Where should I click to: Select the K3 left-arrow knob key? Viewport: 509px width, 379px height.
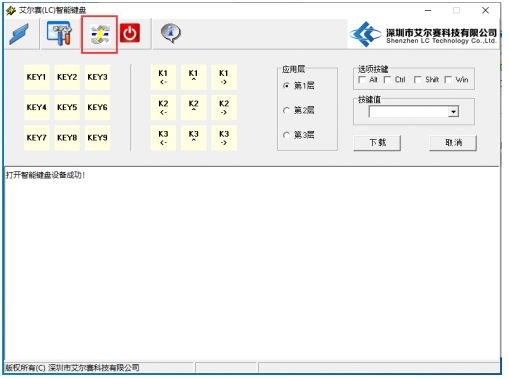tap(163, 138)
